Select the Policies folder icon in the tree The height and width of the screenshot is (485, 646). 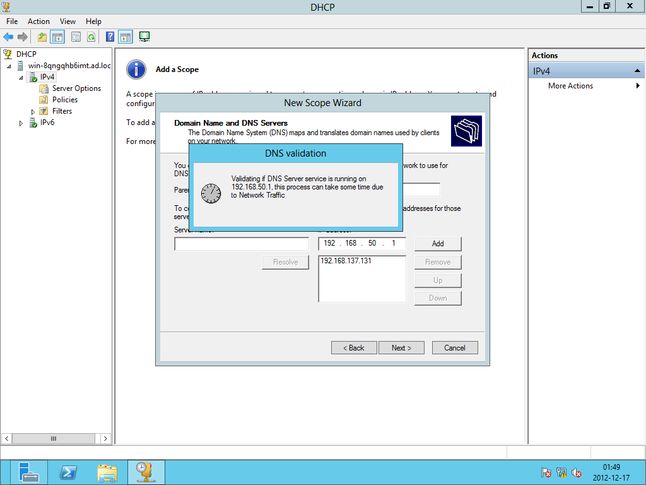[x=44, y=100]
